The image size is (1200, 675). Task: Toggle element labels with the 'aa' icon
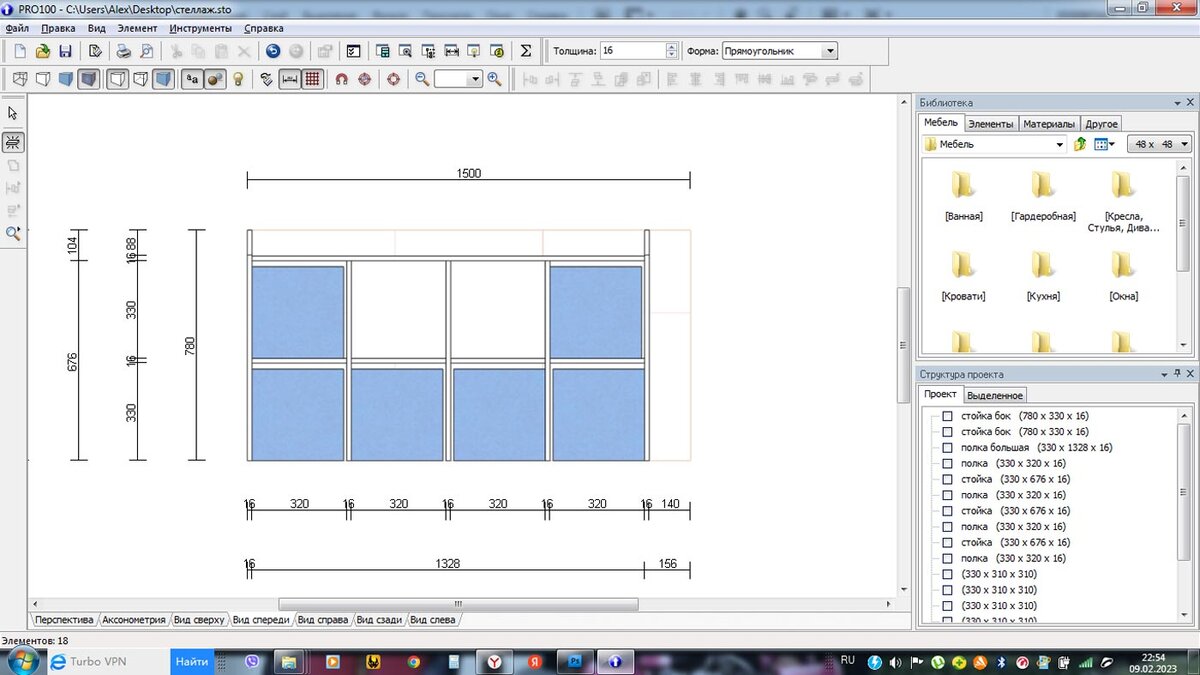(x=192, y=79)
